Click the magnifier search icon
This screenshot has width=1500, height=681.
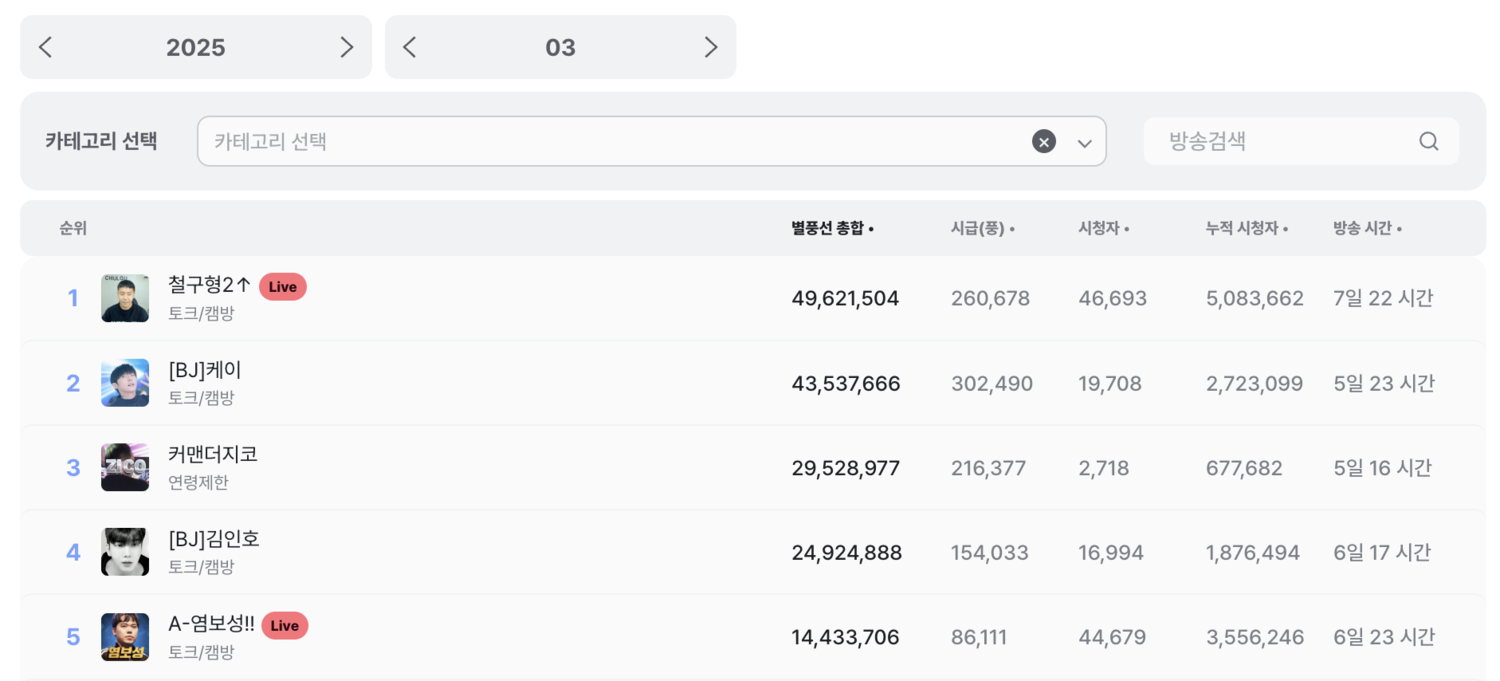1428,141
